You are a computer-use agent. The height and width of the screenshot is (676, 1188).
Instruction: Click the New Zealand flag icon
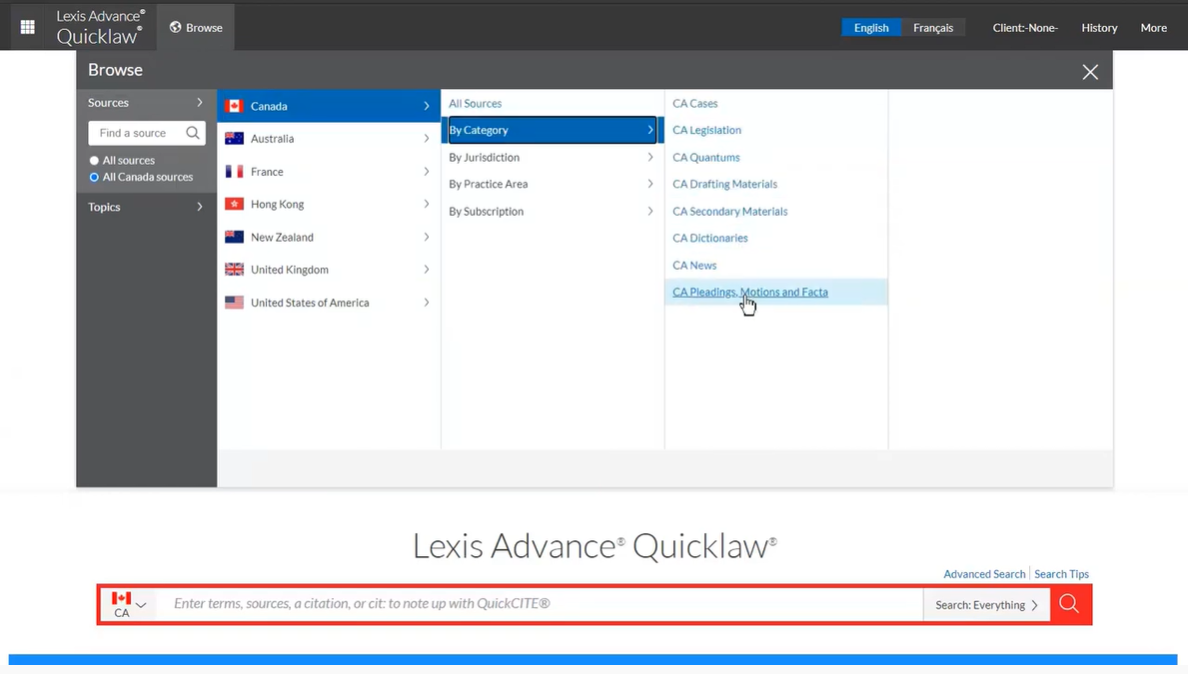(234, 236)
